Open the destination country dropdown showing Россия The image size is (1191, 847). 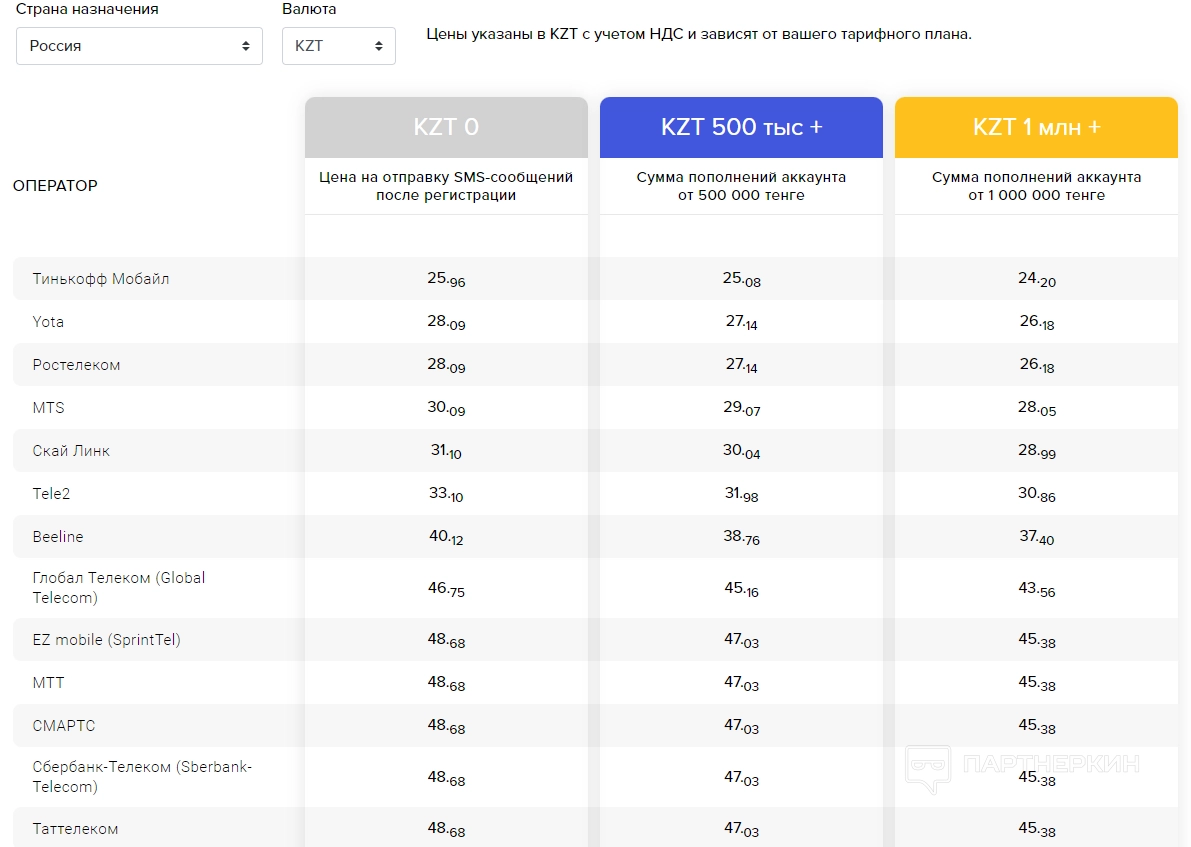[x=139, y=46]
